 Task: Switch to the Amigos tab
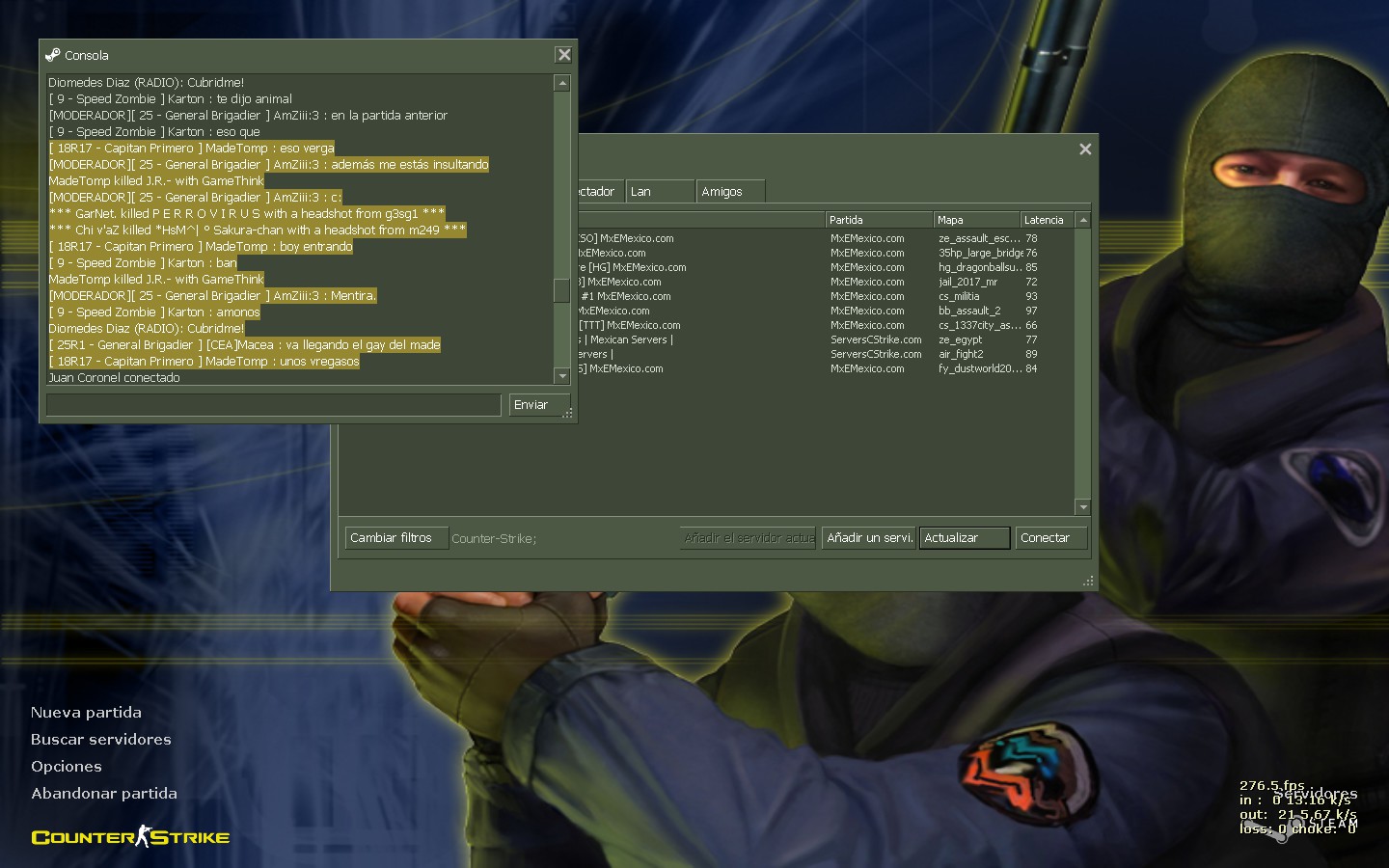click(x=731, y=192)
